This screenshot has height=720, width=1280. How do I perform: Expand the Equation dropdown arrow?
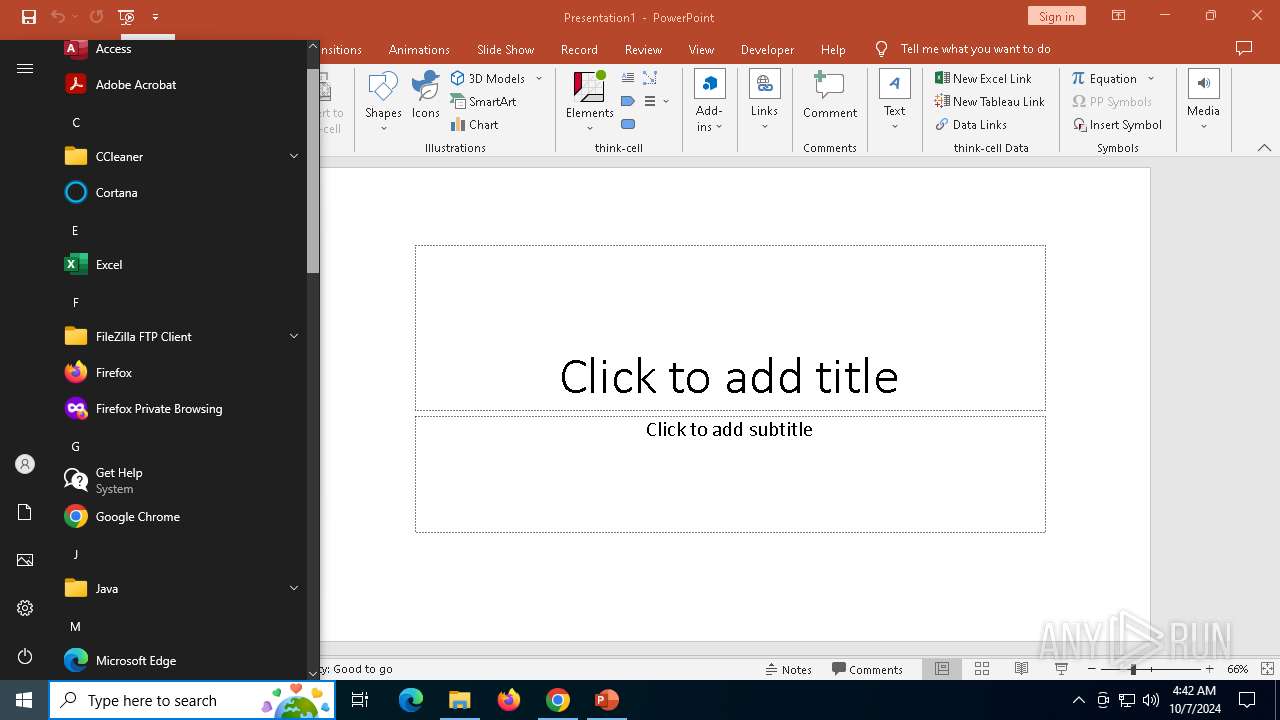pyautogui.click(x=1151, y=78)
